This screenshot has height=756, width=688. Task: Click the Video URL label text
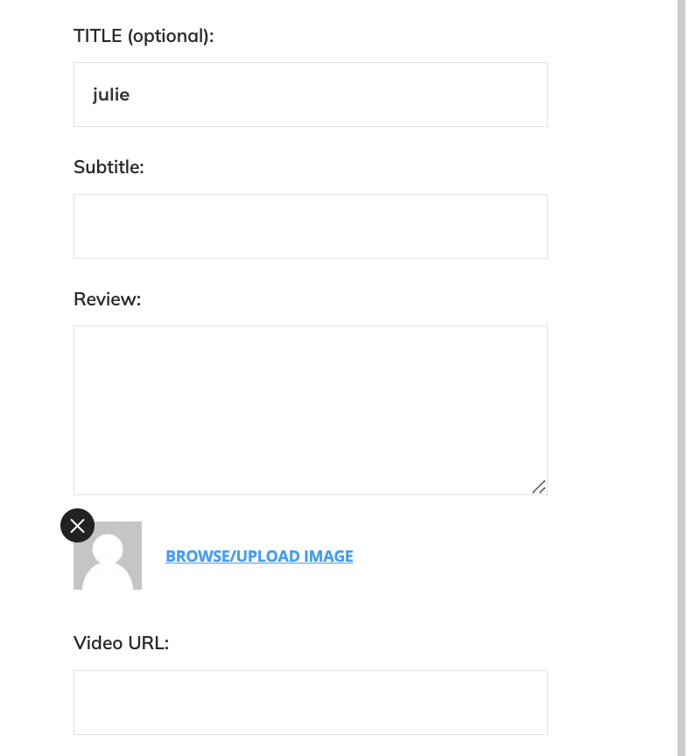pos(121,643)
